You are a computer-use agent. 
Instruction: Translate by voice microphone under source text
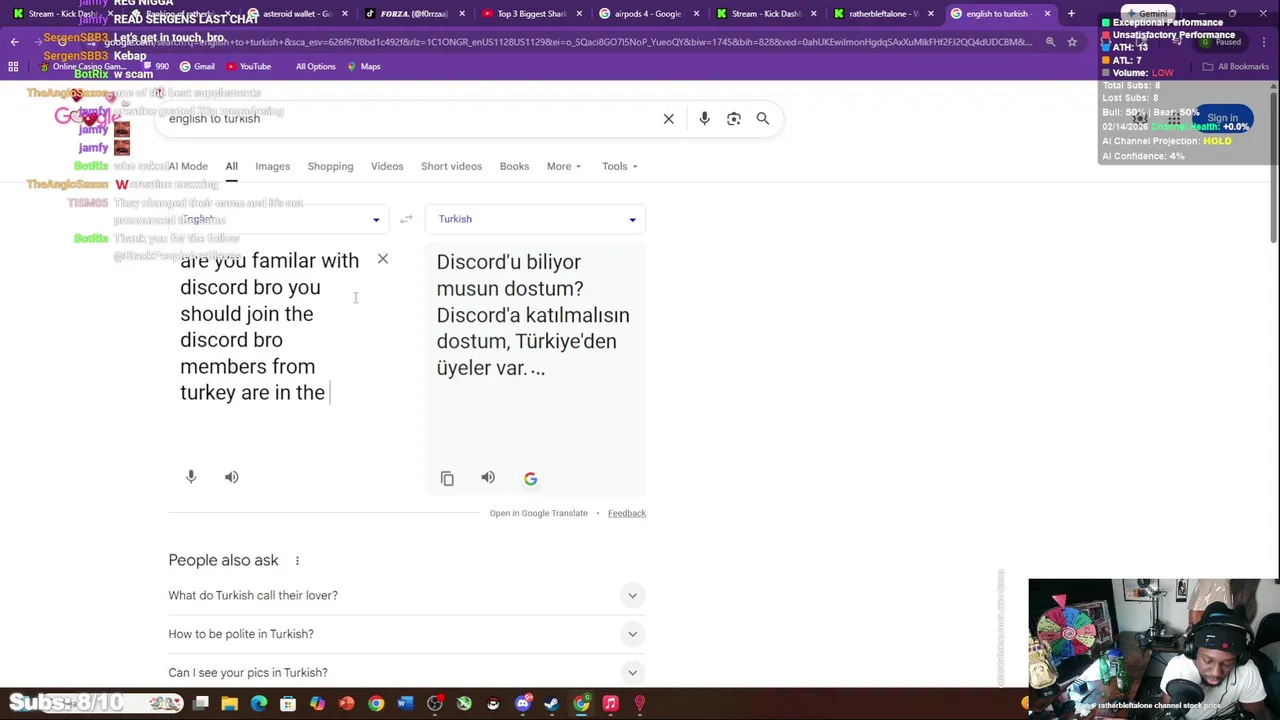(x=191, y=477)
